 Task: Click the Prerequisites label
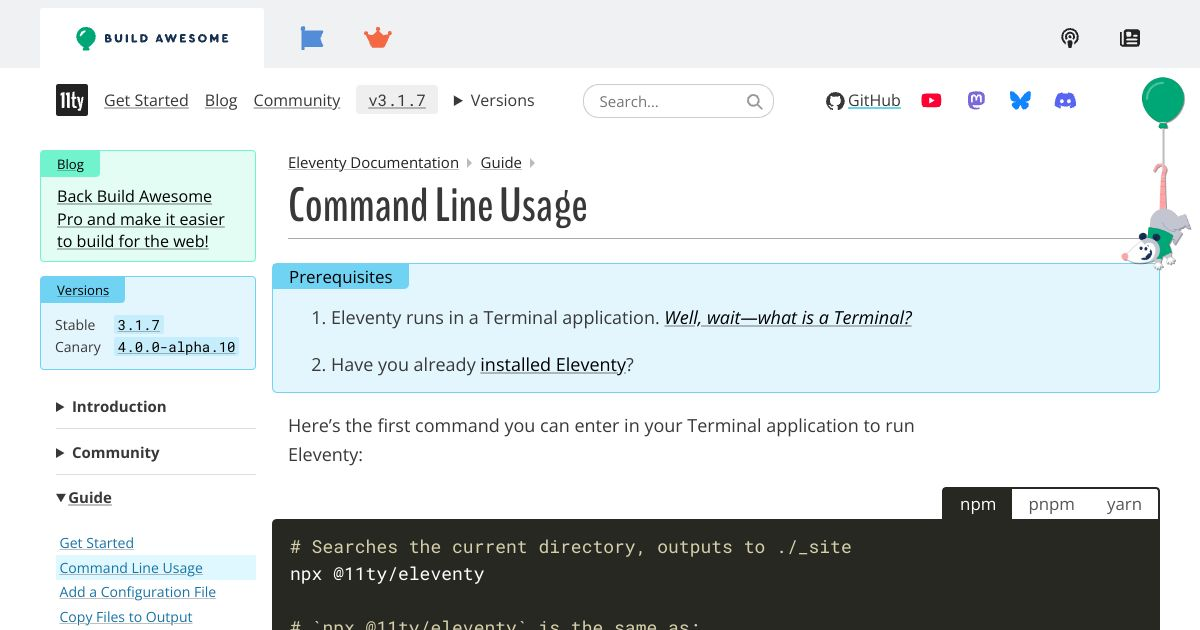coord(341,277)
